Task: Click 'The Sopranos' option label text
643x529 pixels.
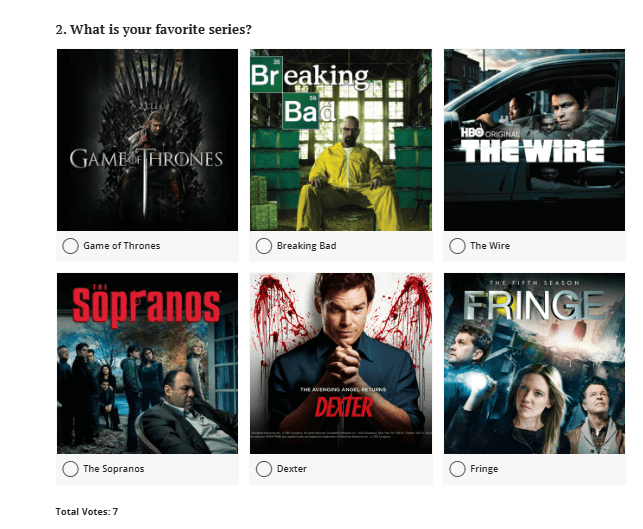Action: [114, 469]
